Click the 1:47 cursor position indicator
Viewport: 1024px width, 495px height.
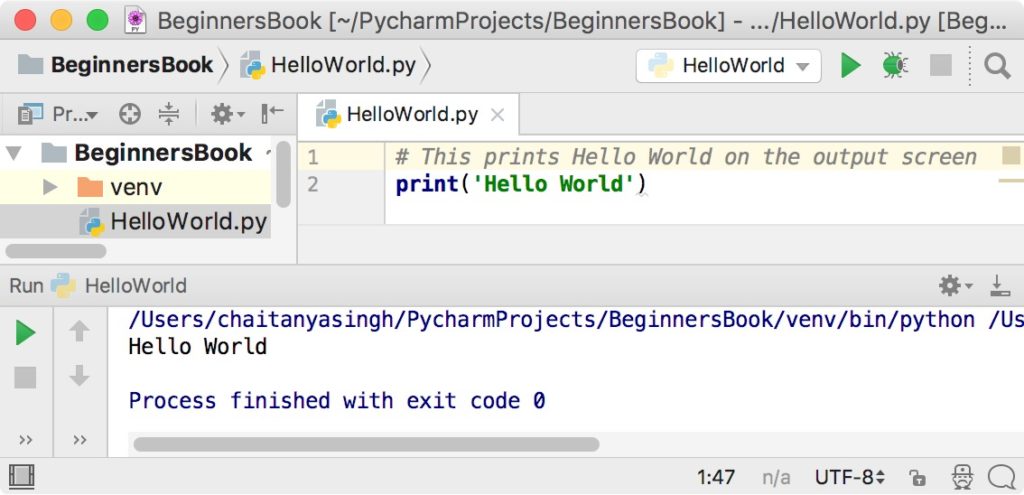point(716,477)
